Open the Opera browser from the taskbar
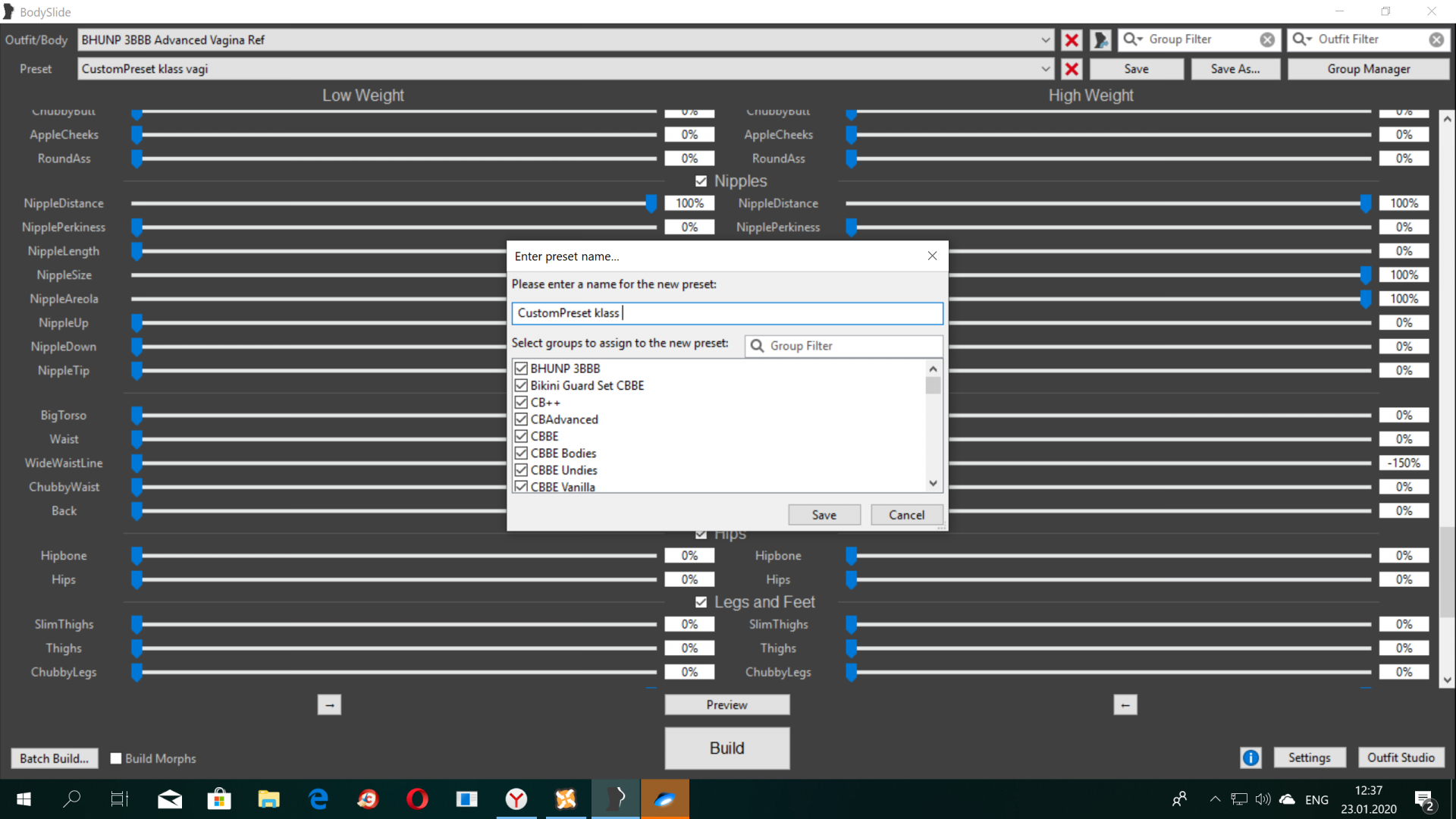This screenshot has height=819, width=1456. pos(417,799)
